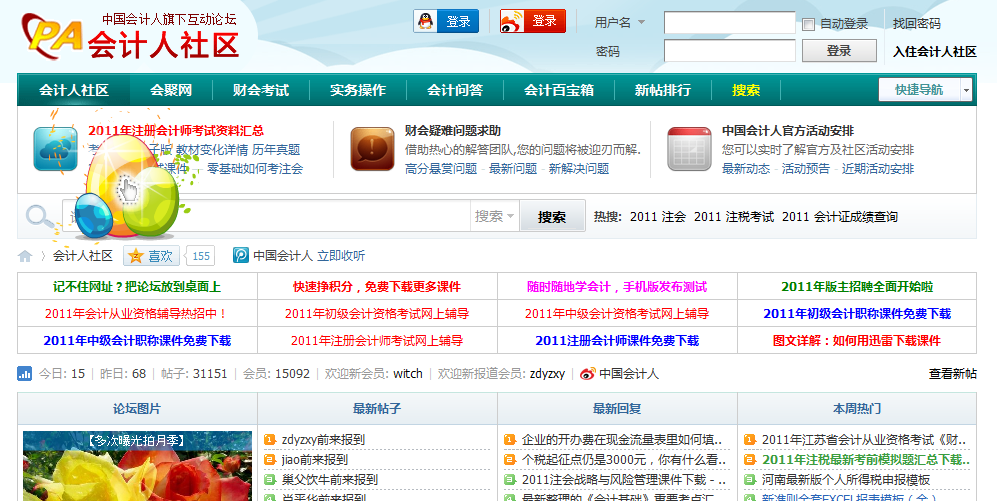Click the 查看新帖 link
The image size is (997, 501).
[x=952, y=374]
